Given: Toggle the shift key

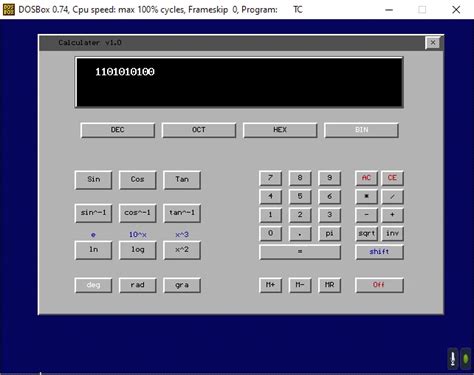Looking at the screenshot, I should [379, 252].
